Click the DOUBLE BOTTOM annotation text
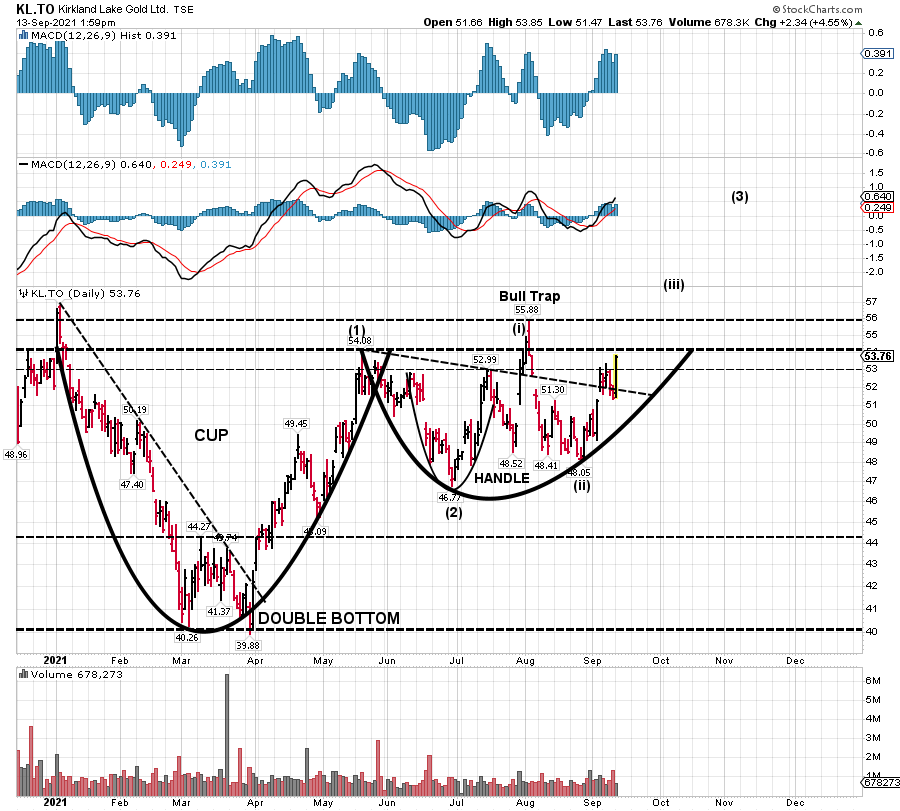 (x=329, y=619)
